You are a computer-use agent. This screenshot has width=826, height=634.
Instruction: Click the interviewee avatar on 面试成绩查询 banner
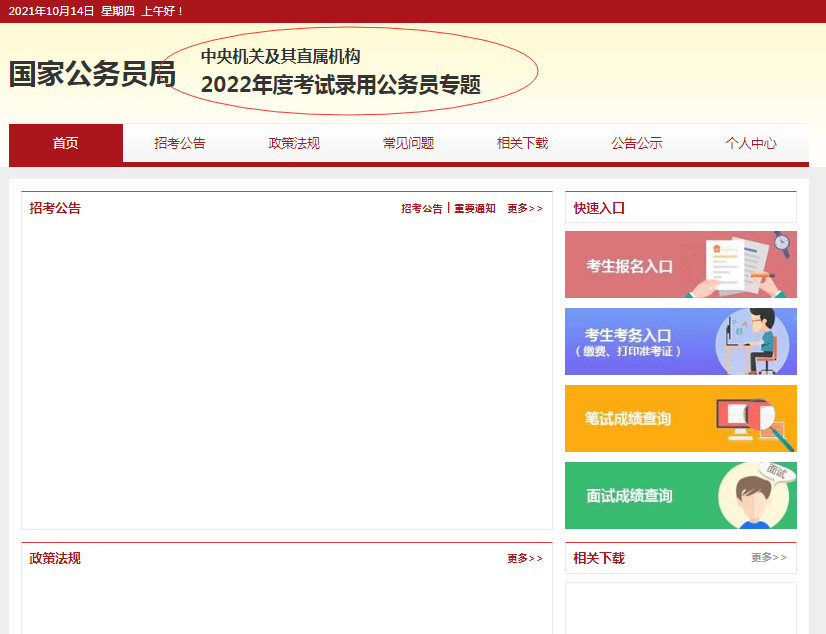[755, 496]
